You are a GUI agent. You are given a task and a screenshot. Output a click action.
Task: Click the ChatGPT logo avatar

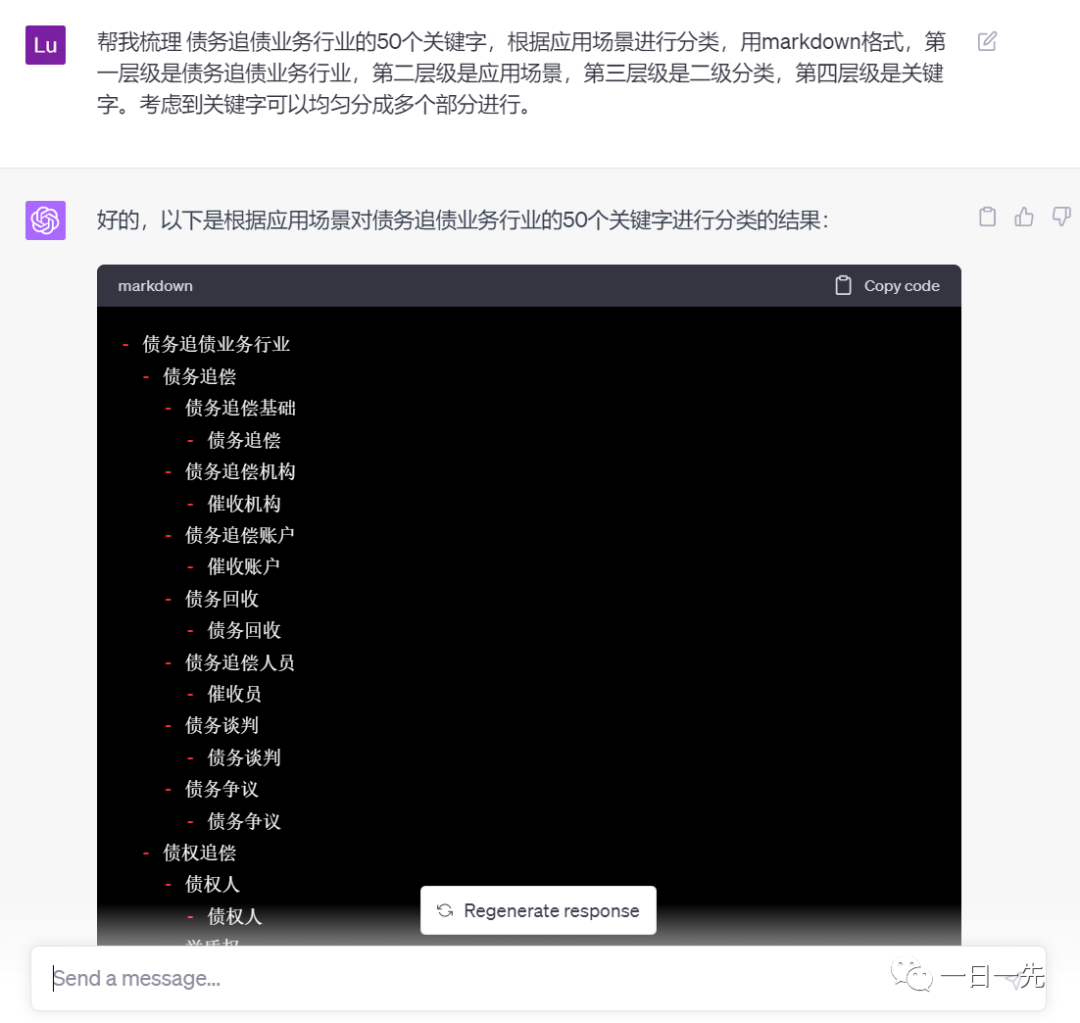45,220
